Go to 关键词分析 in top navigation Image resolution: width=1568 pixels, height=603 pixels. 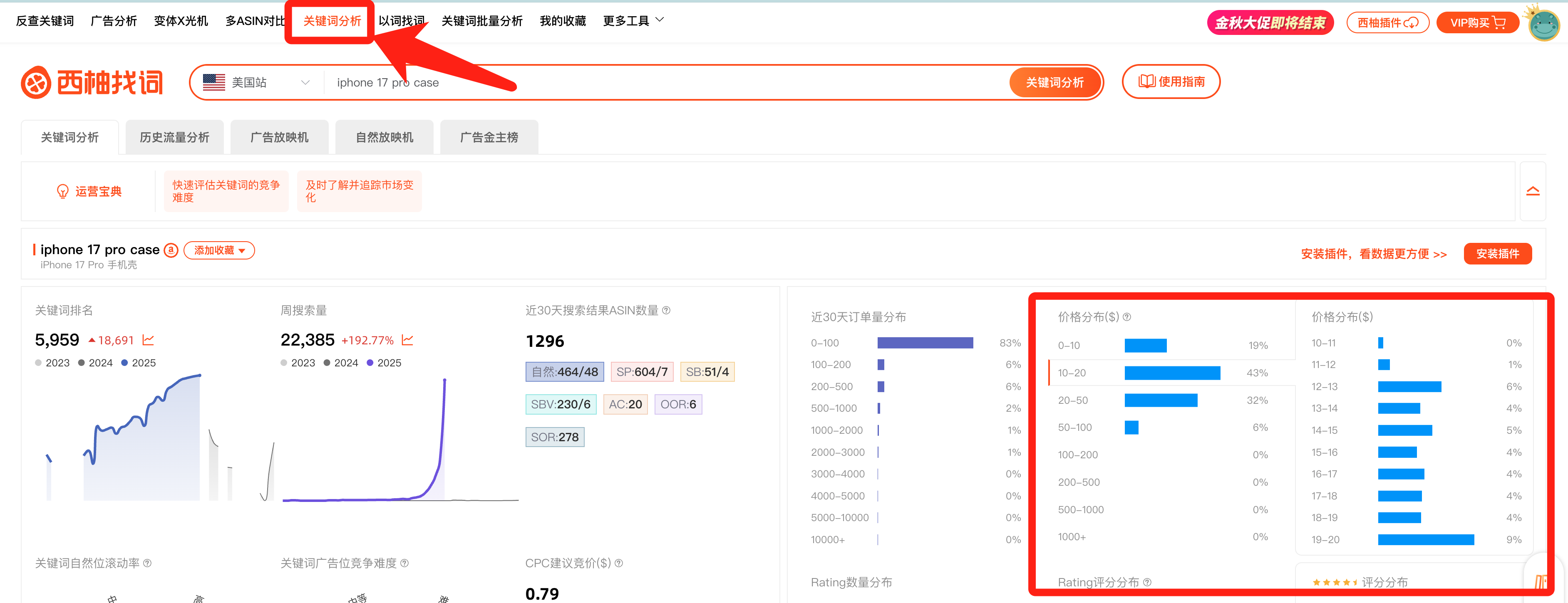coord(332,21)
